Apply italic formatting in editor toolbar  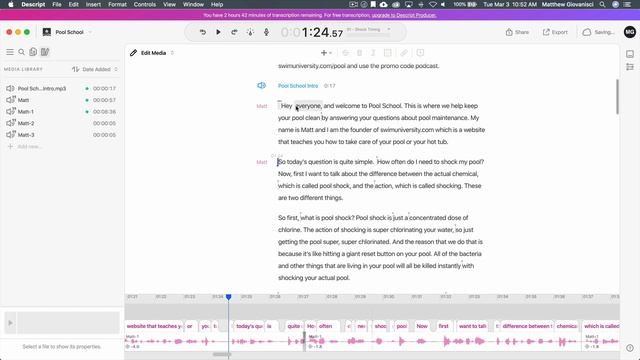(x=373, y=53)
